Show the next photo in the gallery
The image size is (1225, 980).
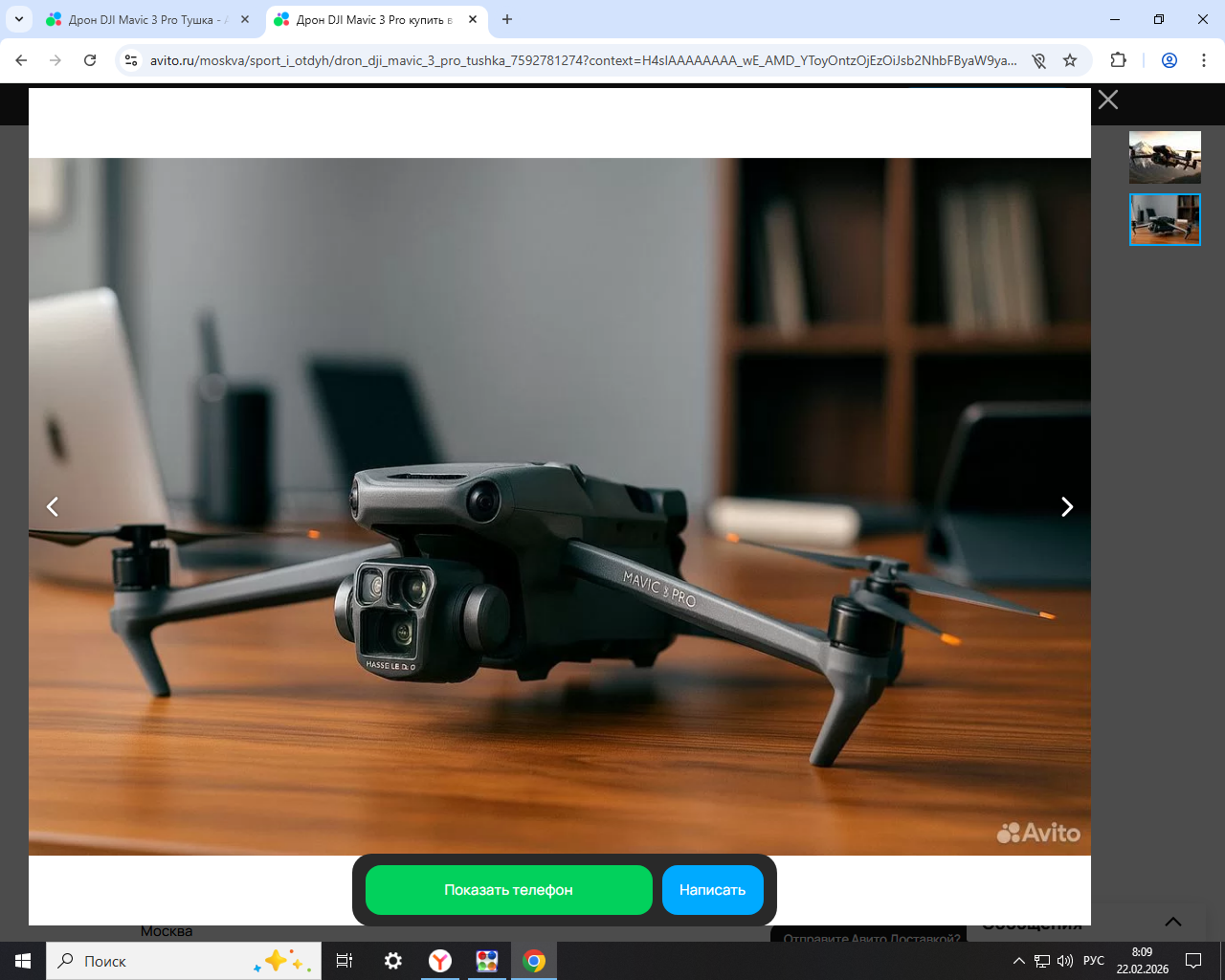[x=1067, y=506]
